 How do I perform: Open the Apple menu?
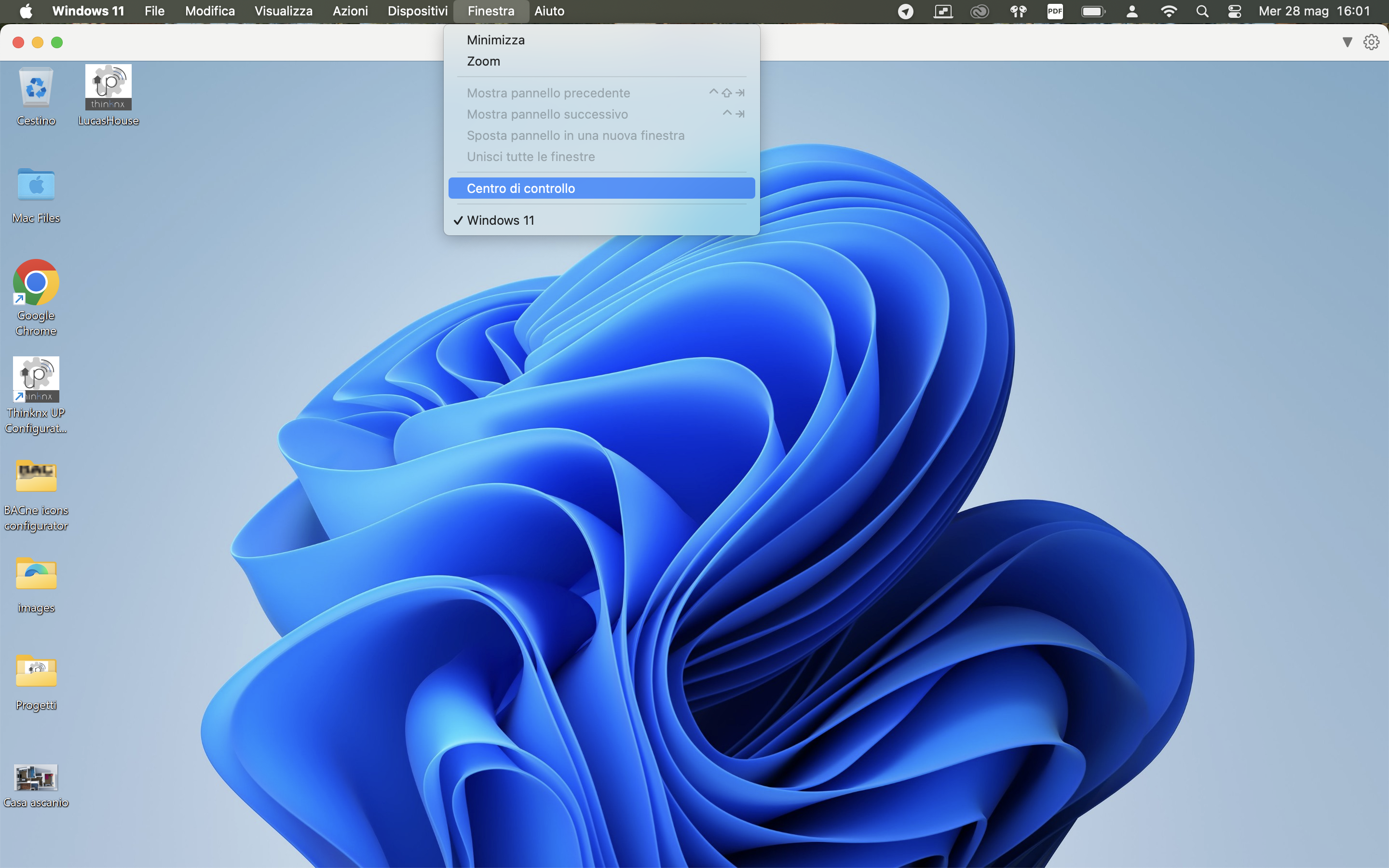coord(26,11)
